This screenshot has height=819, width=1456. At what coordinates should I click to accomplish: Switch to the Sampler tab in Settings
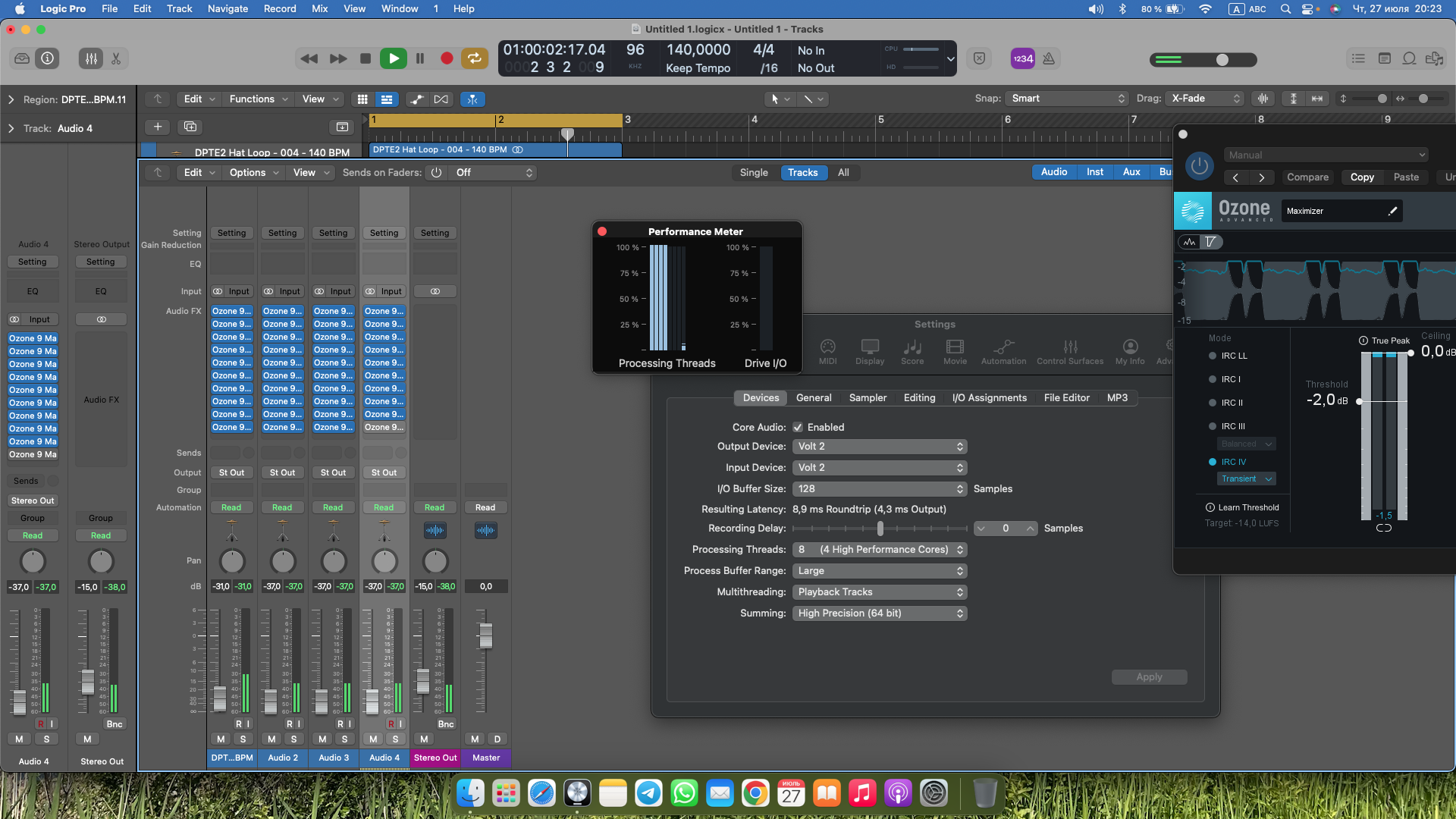click(x=868, y=398)
